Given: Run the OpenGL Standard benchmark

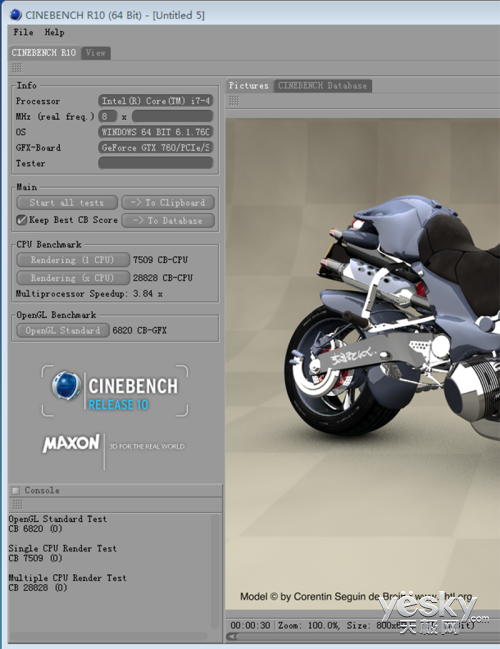Looking at the screenshot, I should pos(63,330).
